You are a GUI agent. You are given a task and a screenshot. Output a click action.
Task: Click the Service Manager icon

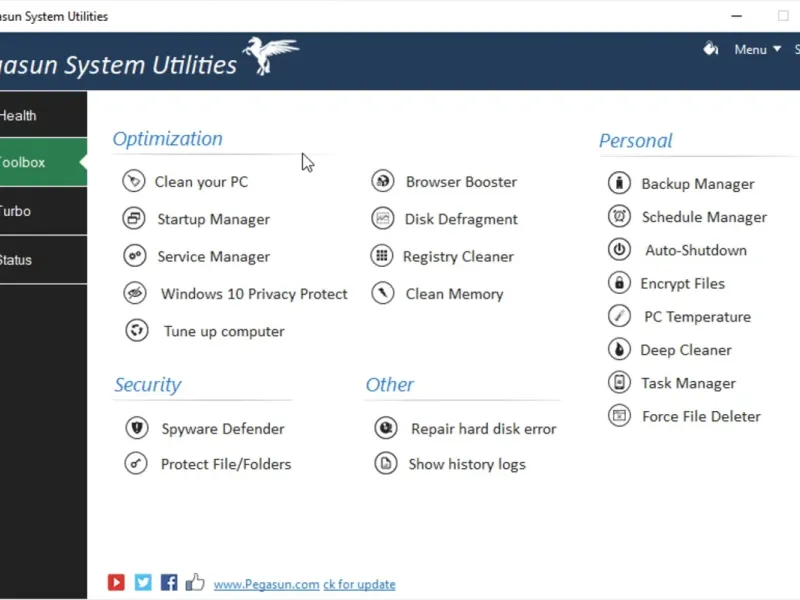pos(135,256)
